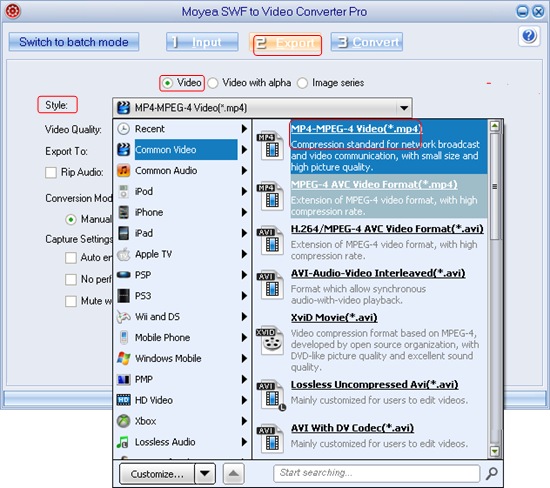Click the Recent clock icon
This screenshot has height=488, width=550.
[x=123, y=129]
